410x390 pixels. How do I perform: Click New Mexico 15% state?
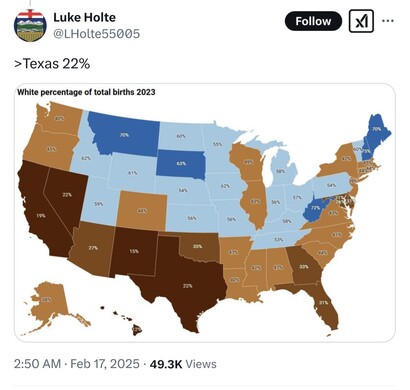click(133, 252)
